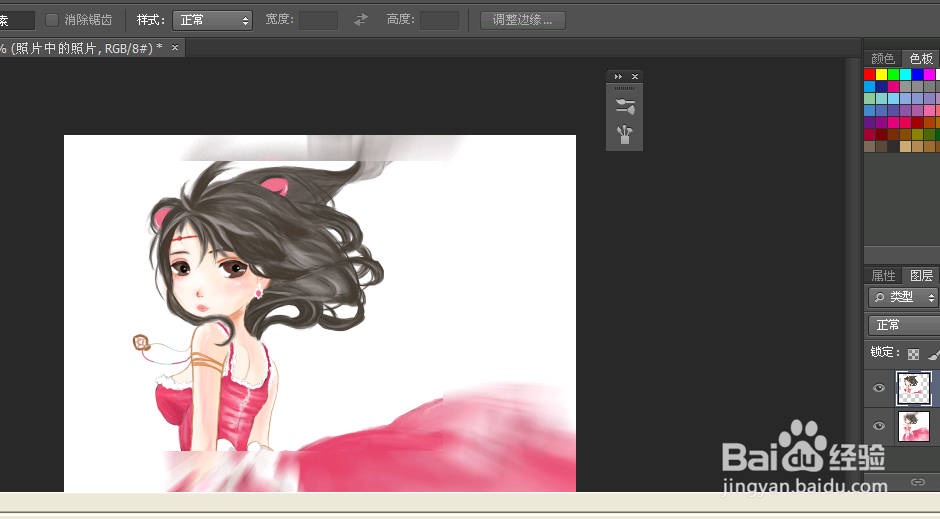The width and height of the screenshot is (940, 519).
Task: Select the 照片中的照片 document tab
Action: [83, 48]
